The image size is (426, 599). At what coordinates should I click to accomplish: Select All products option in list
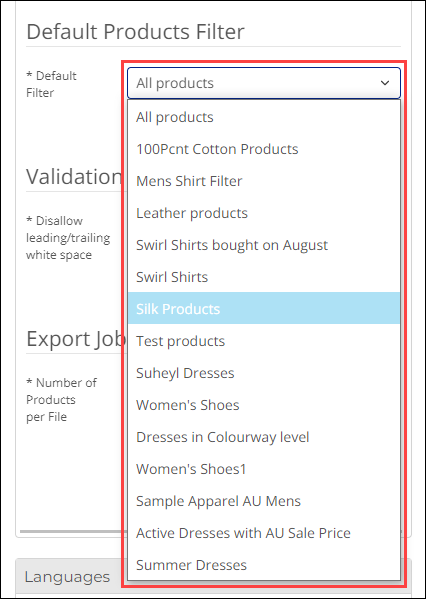[264, 117]
